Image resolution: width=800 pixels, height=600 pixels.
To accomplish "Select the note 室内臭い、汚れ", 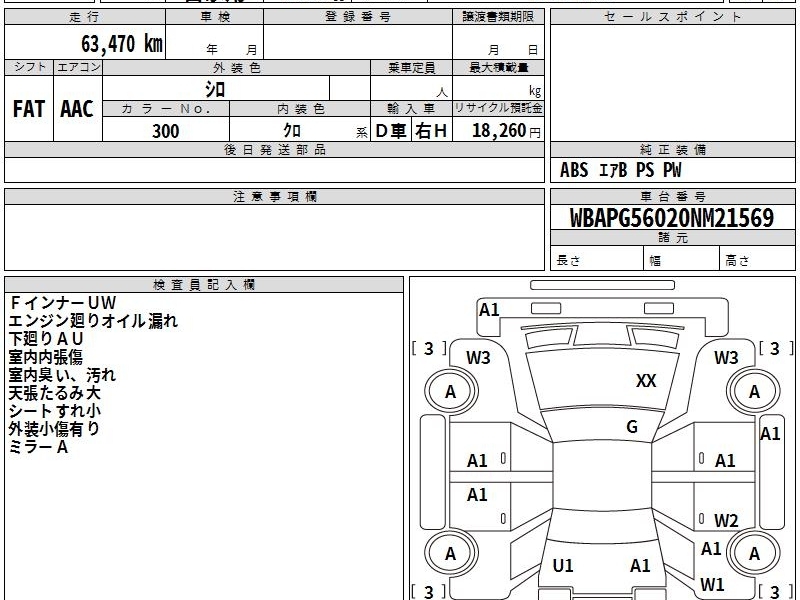I will click(x=62, y=375).
